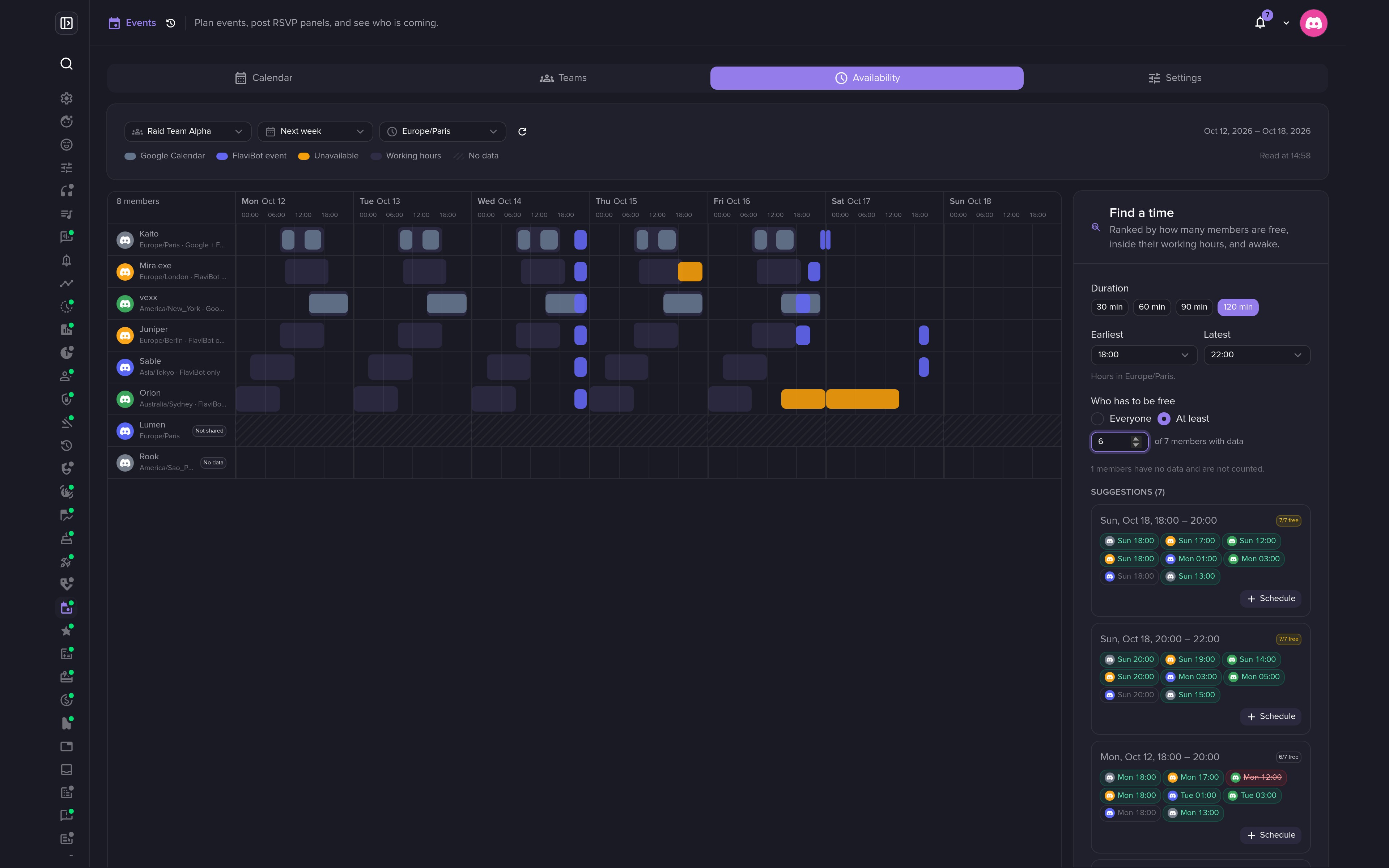Open the pink Discord avatar profile
This screenshot has height=868, width=1389.
point(1313,23)
